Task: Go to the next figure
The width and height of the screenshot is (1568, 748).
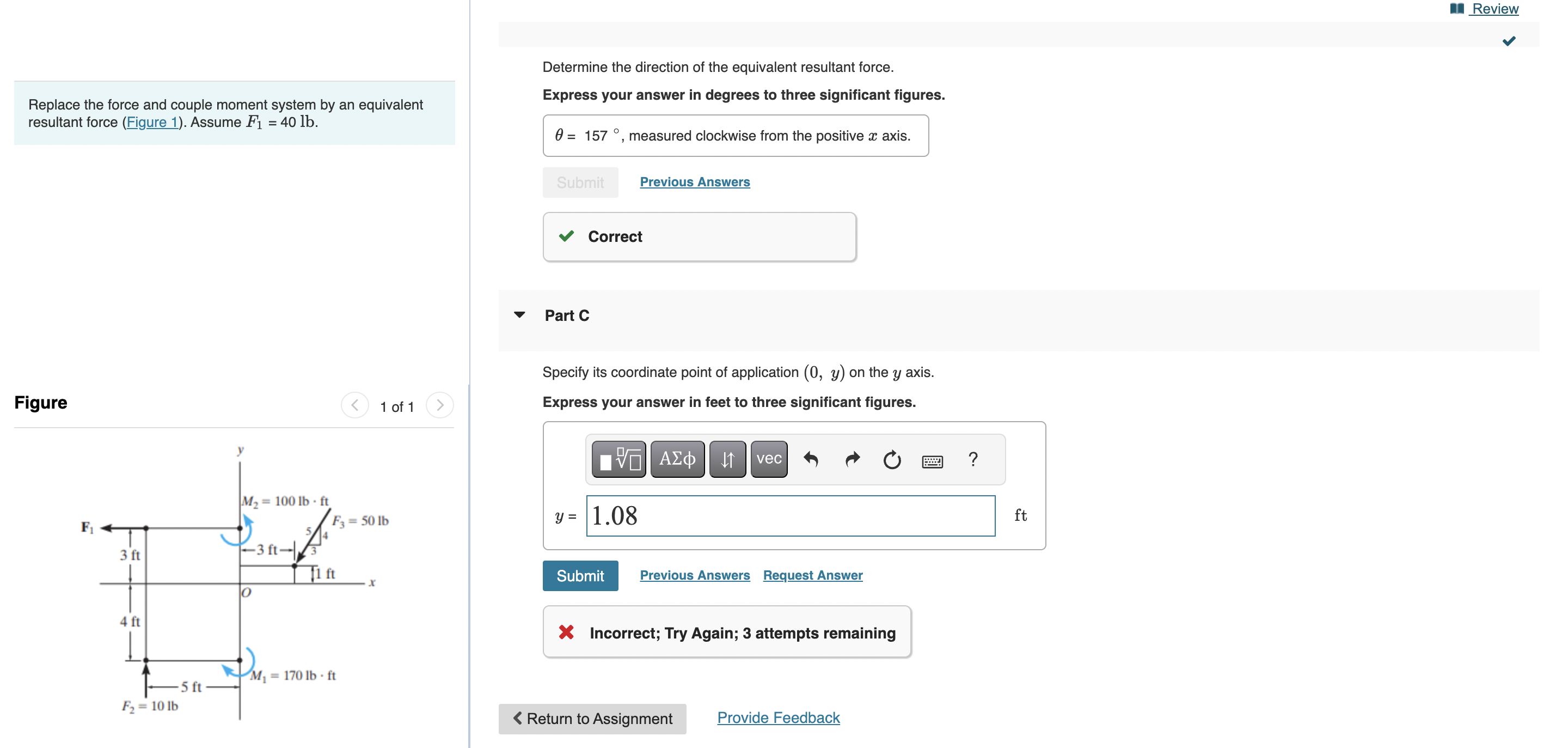Action: 439,405
